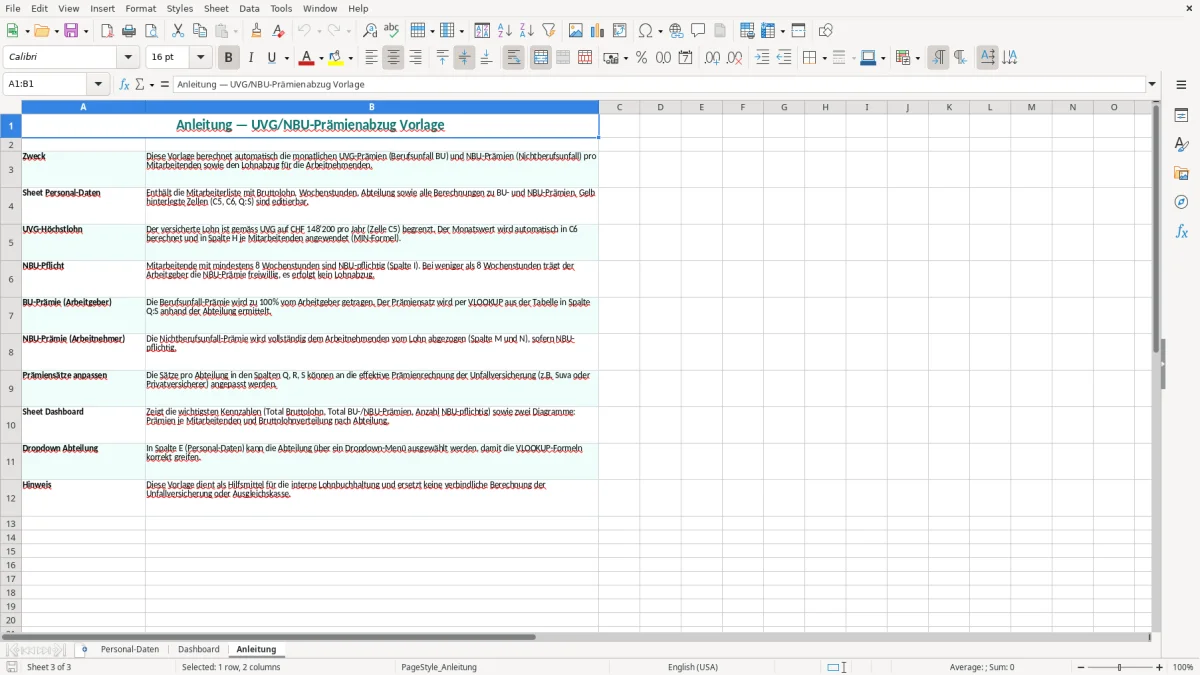Expand the formula bar
1200x675 pixels.
[1152, 85]
